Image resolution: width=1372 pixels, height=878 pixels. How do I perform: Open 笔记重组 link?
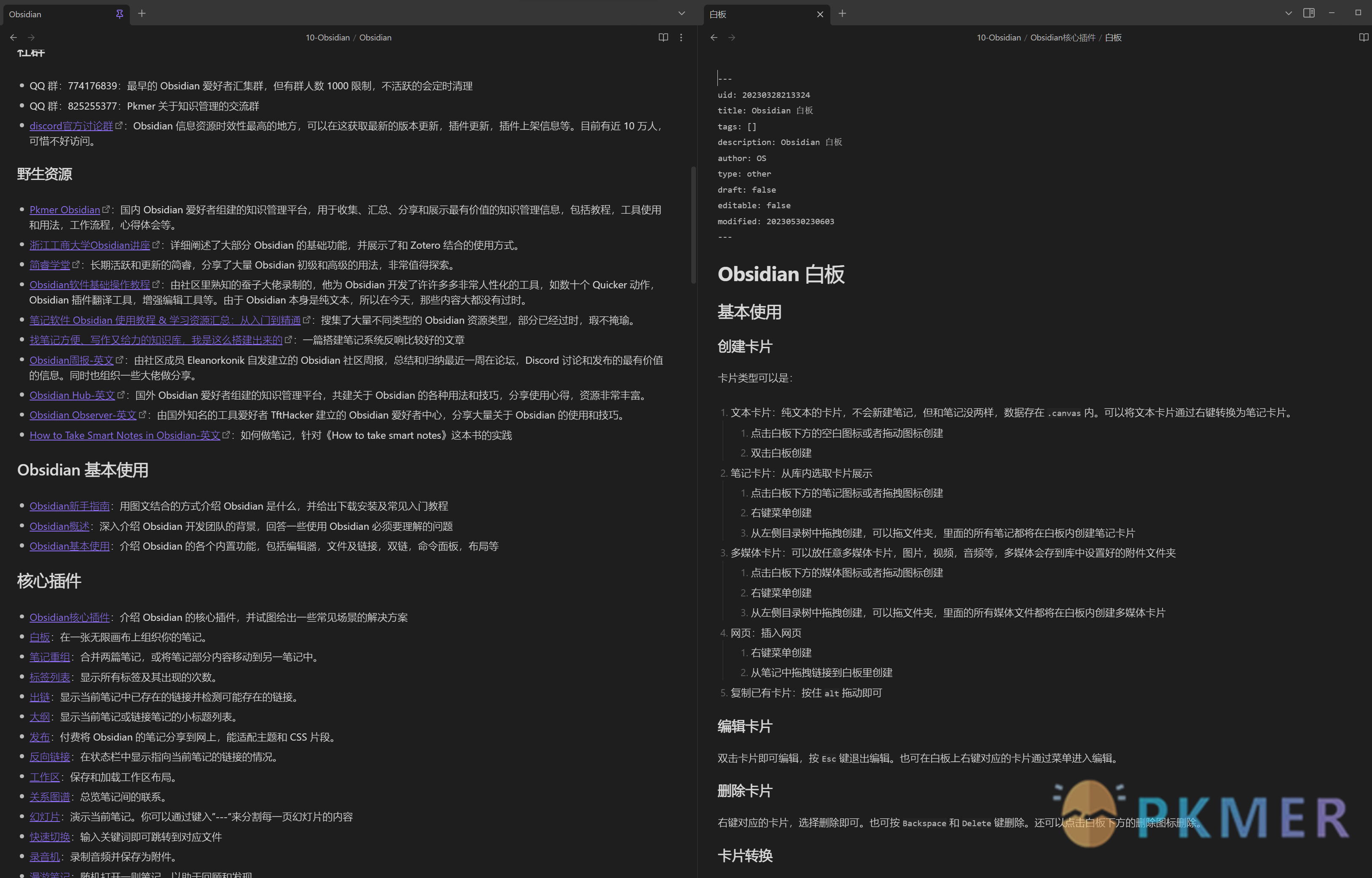click(50, 658)
